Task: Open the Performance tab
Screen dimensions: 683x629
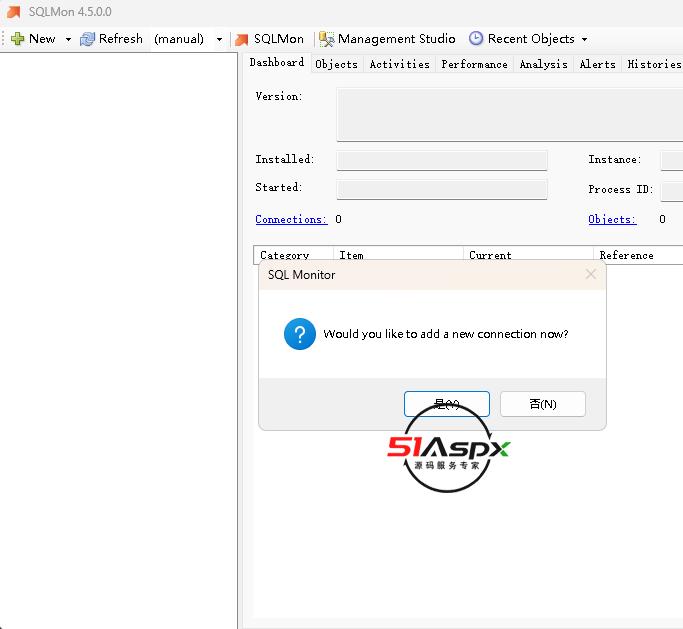Action: (474, 64)
